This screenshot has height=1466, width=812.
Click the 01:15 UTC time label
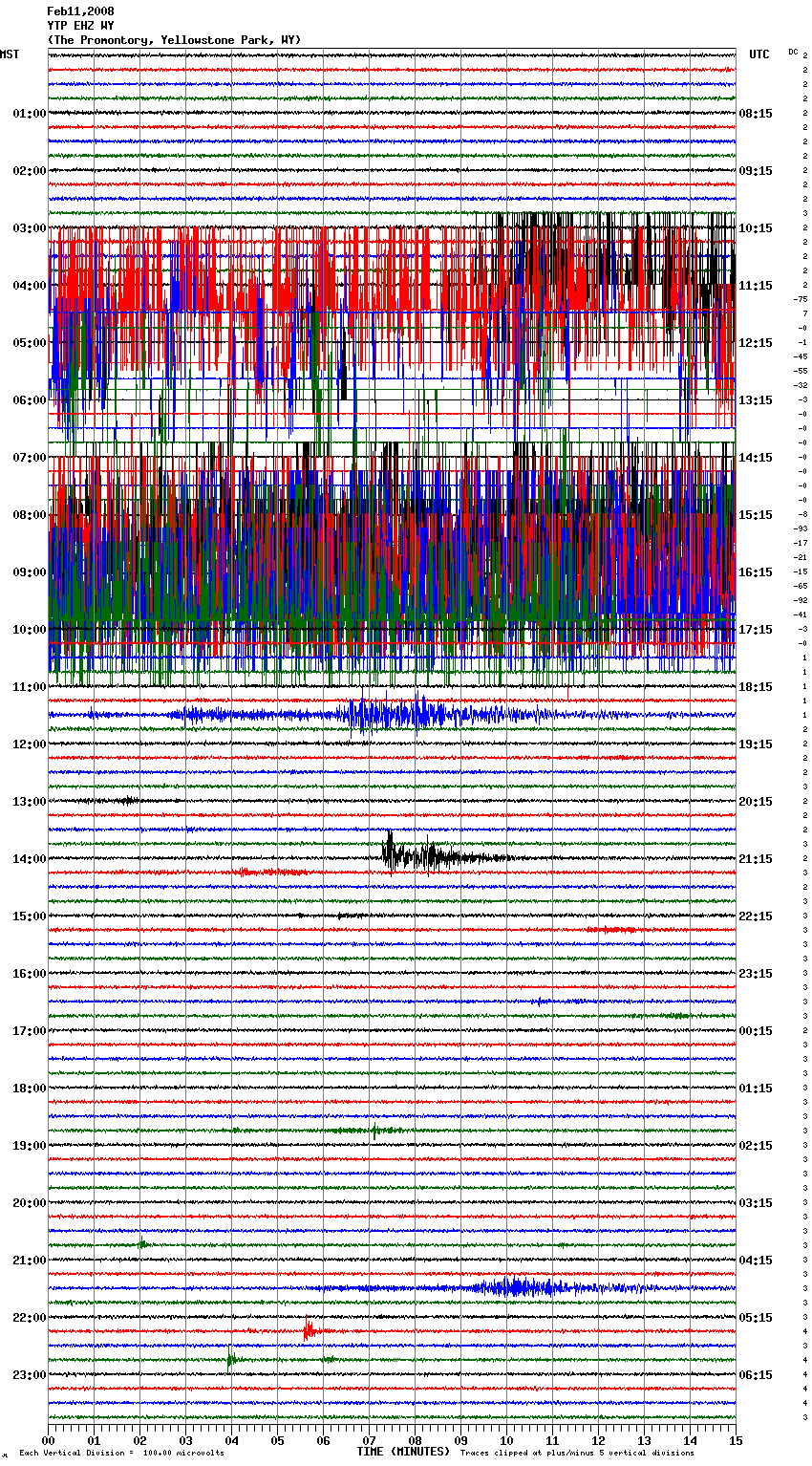[756, 1089]
